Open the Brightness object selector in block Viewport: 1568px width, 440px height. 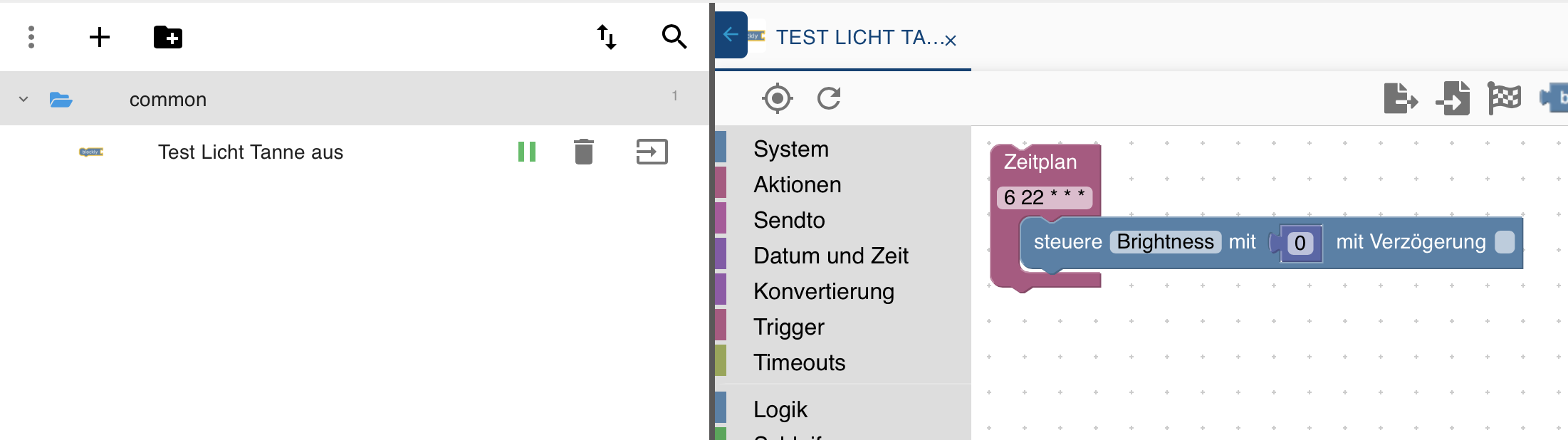point(1165,242)
